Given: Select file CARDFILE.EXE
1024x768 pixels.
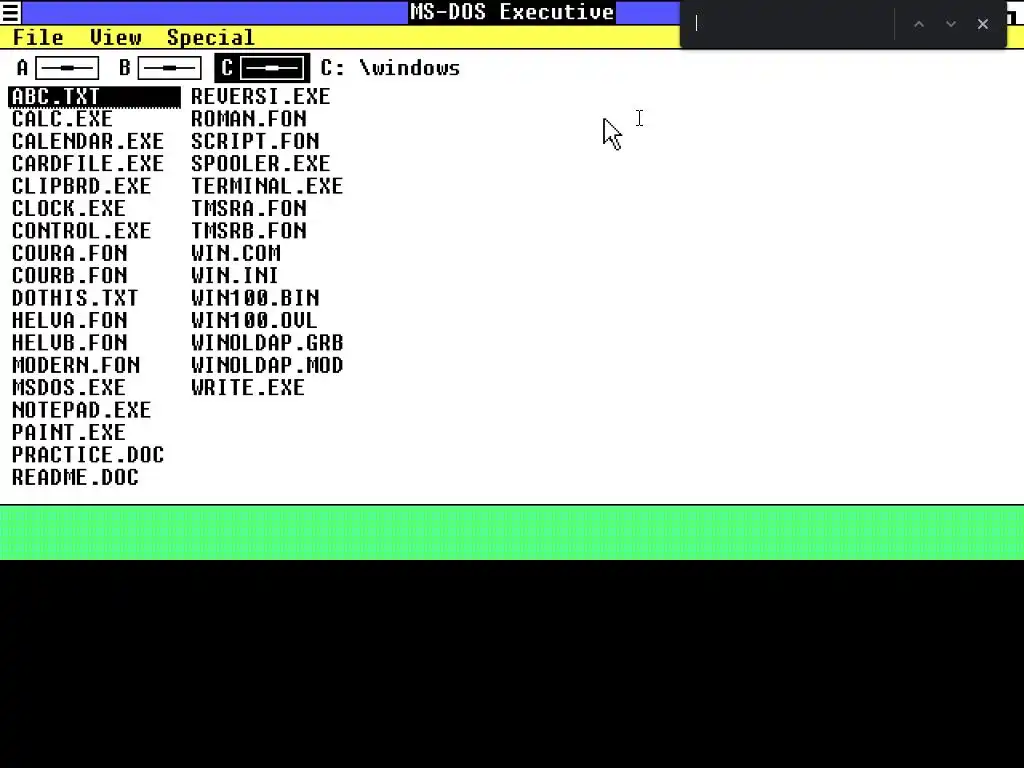Looking at the screenshot, I should click(88, 163).
